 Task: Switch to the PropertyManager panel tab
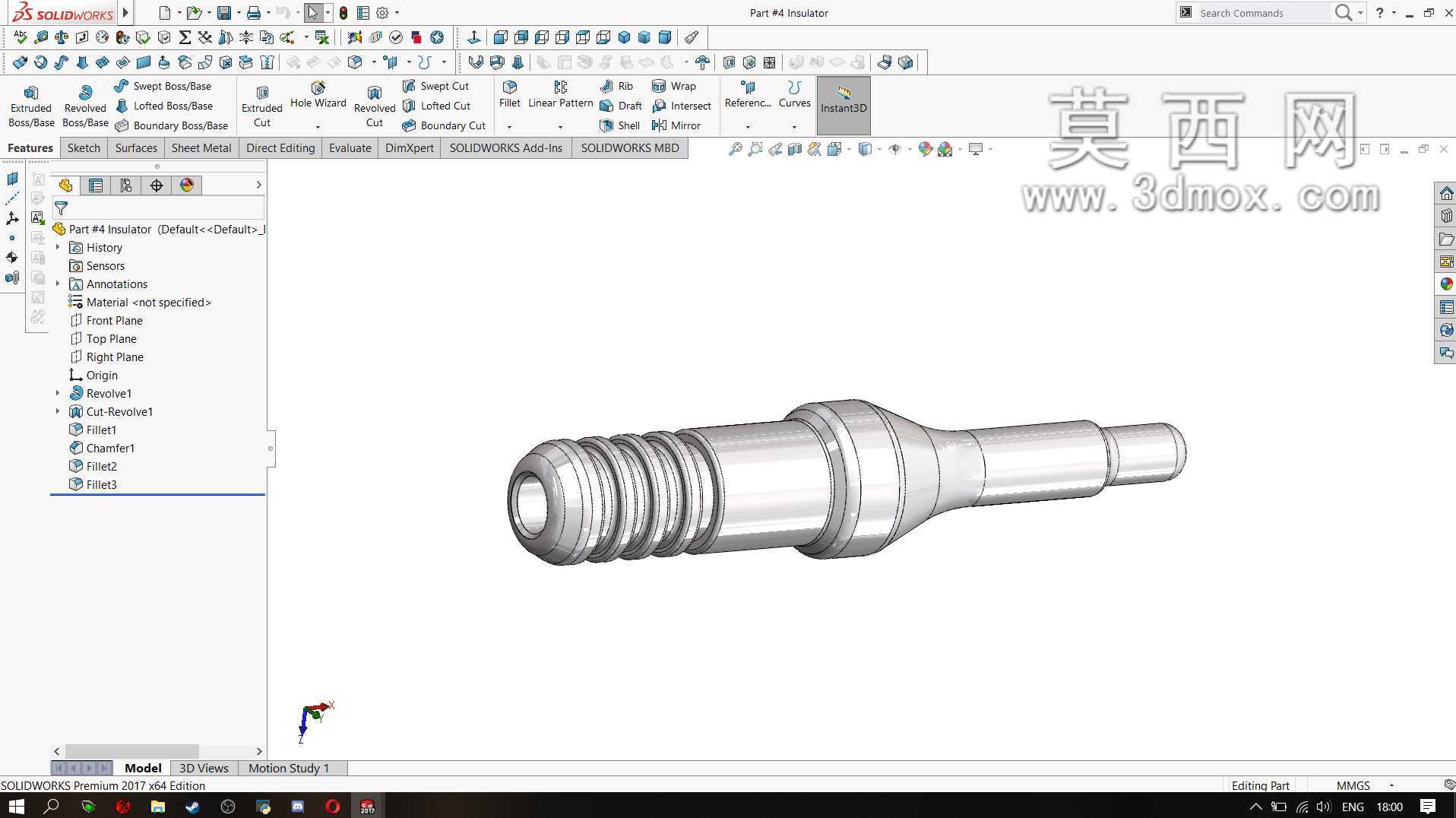click(x=96, y=185)
